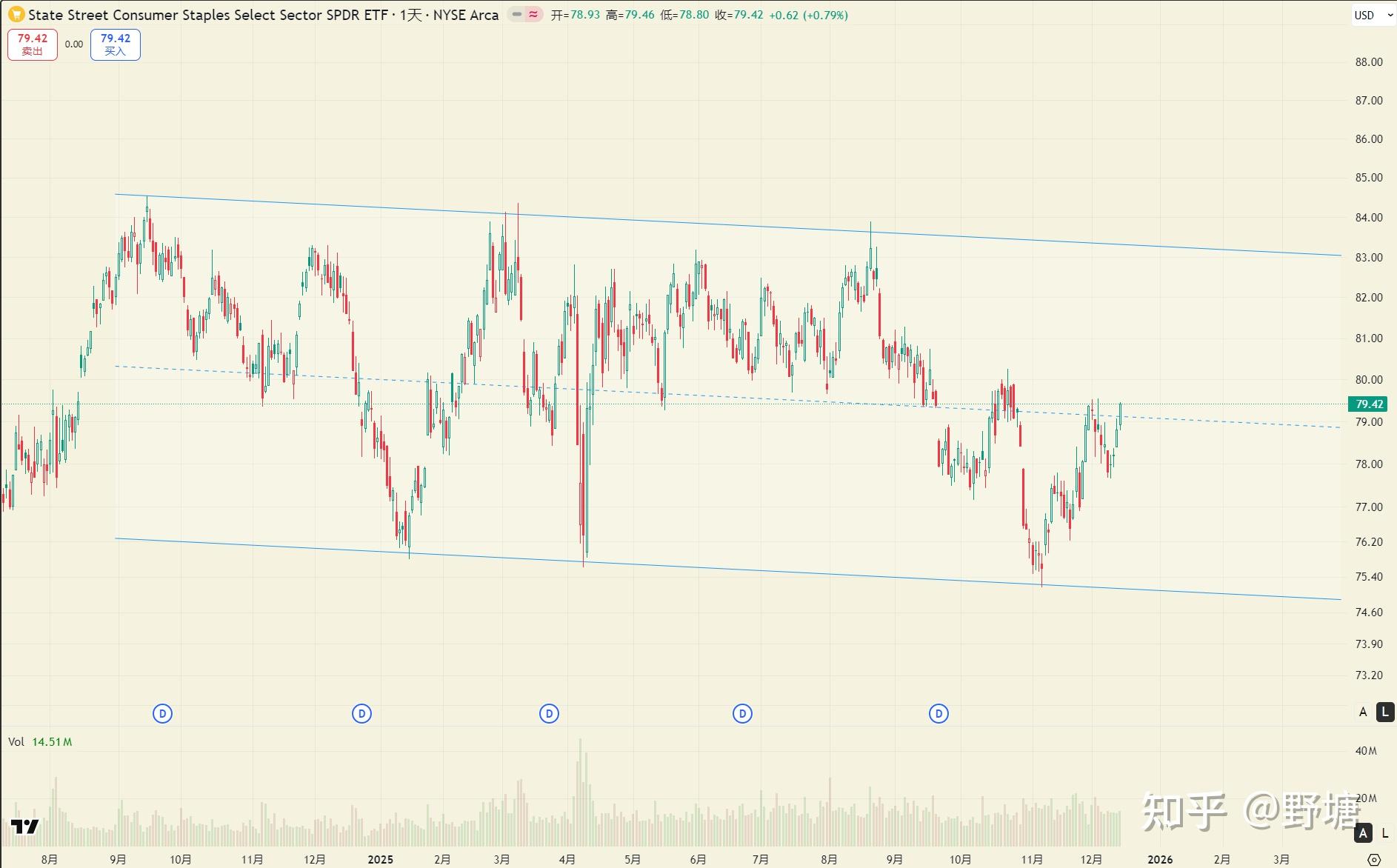Toggle auto scale A on price pane

tap(1363, 712)
